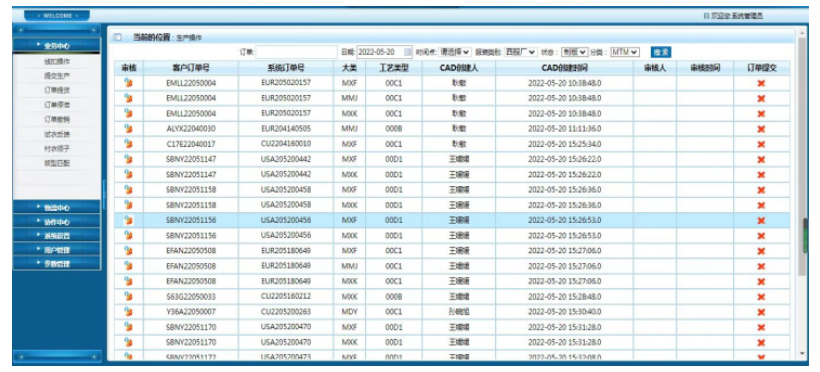Click audit icon in Y36A22050007 row
Viewport: 820px width, 372px height.
point(128,312)
